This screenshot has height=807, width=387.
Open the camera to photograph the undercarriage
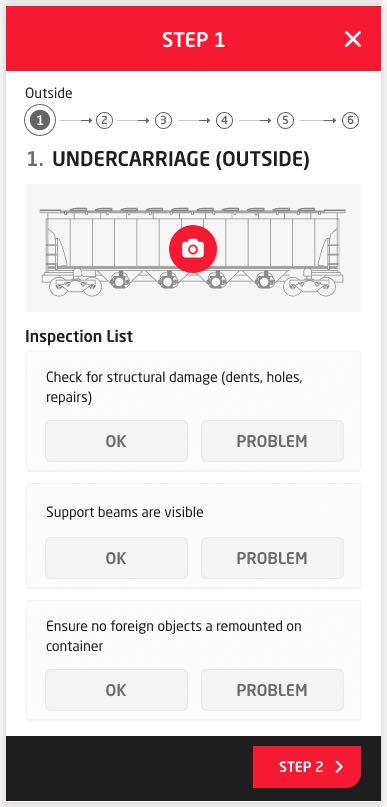click(x=193, y=249)
